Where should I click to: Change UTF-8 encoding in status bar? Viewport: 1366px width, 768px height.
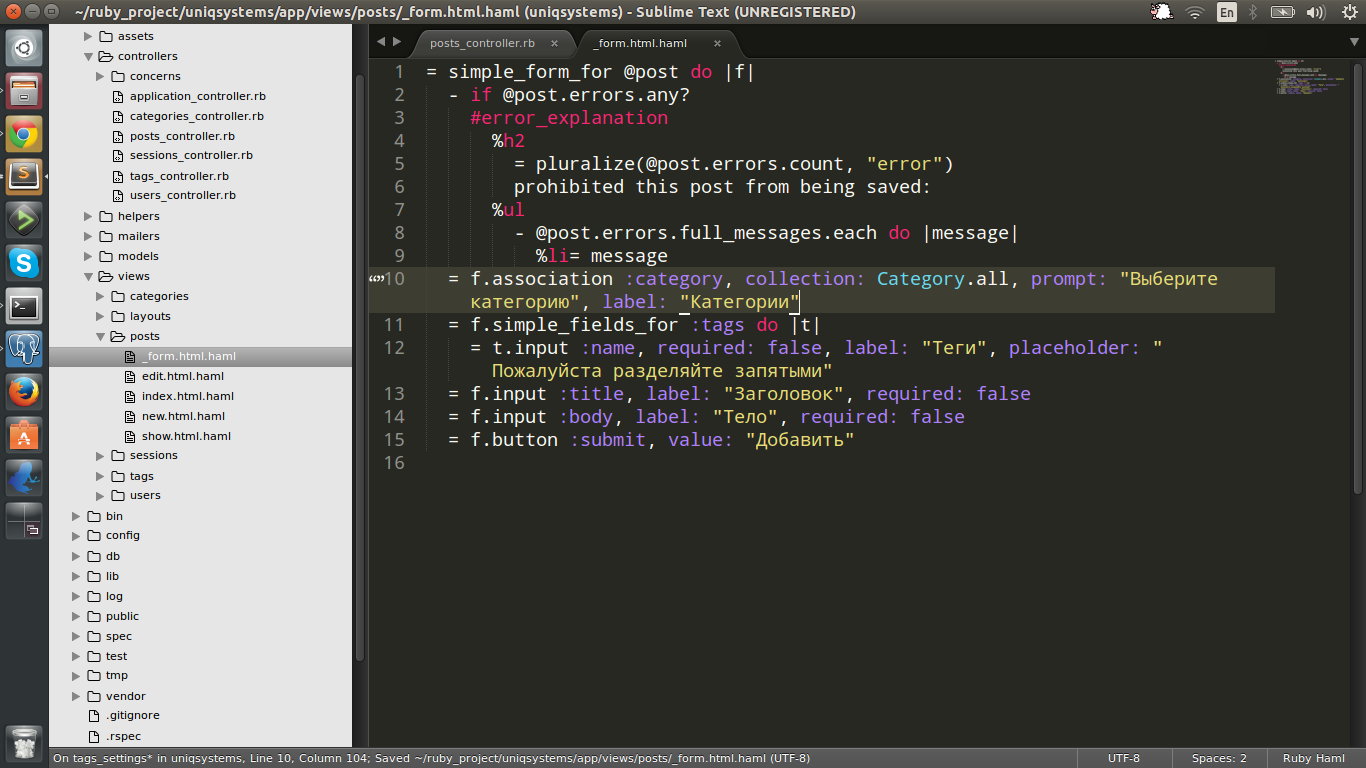coord(1123,758)
